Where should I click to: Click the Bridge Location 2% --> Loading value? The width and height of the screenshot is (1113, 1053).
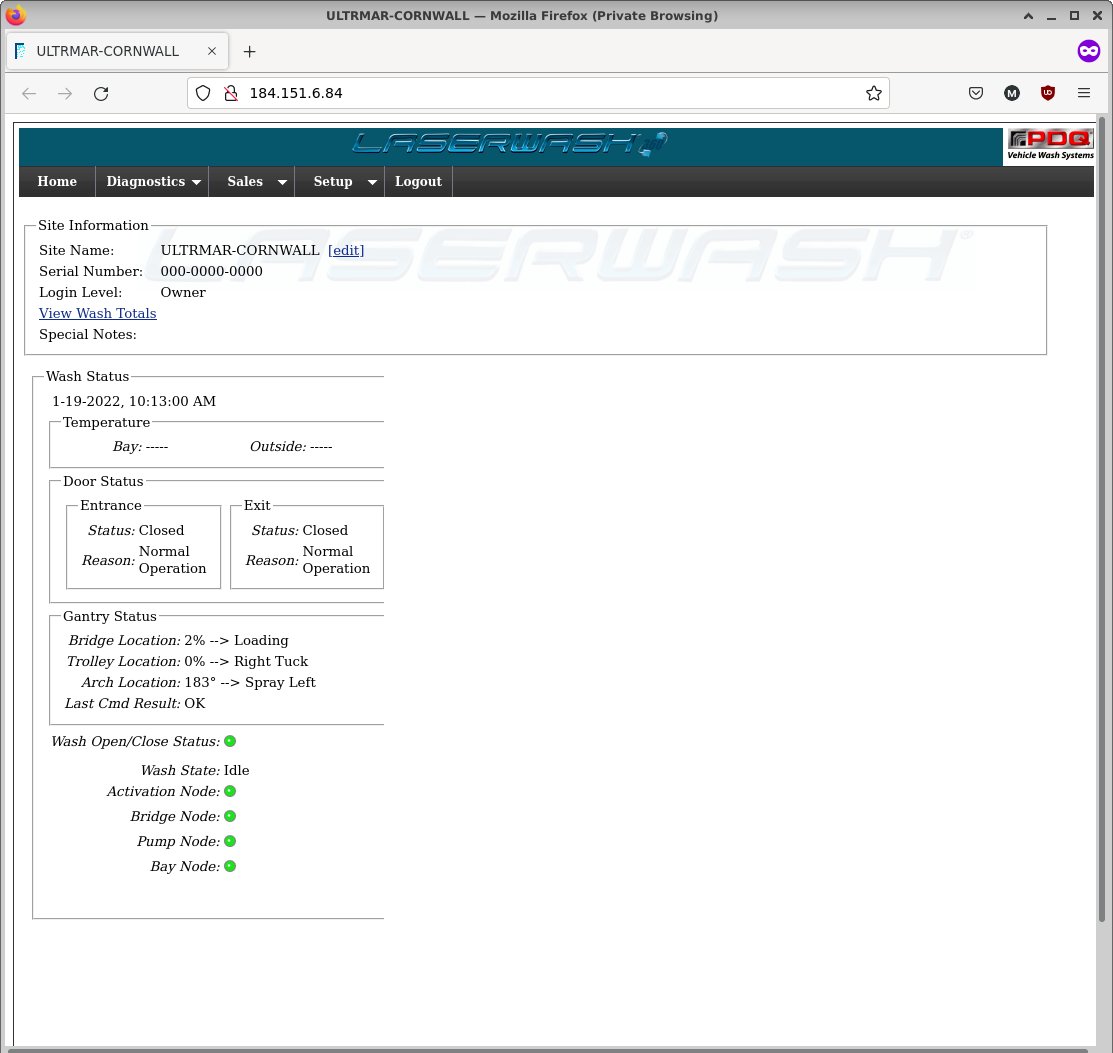click(236, 640)
